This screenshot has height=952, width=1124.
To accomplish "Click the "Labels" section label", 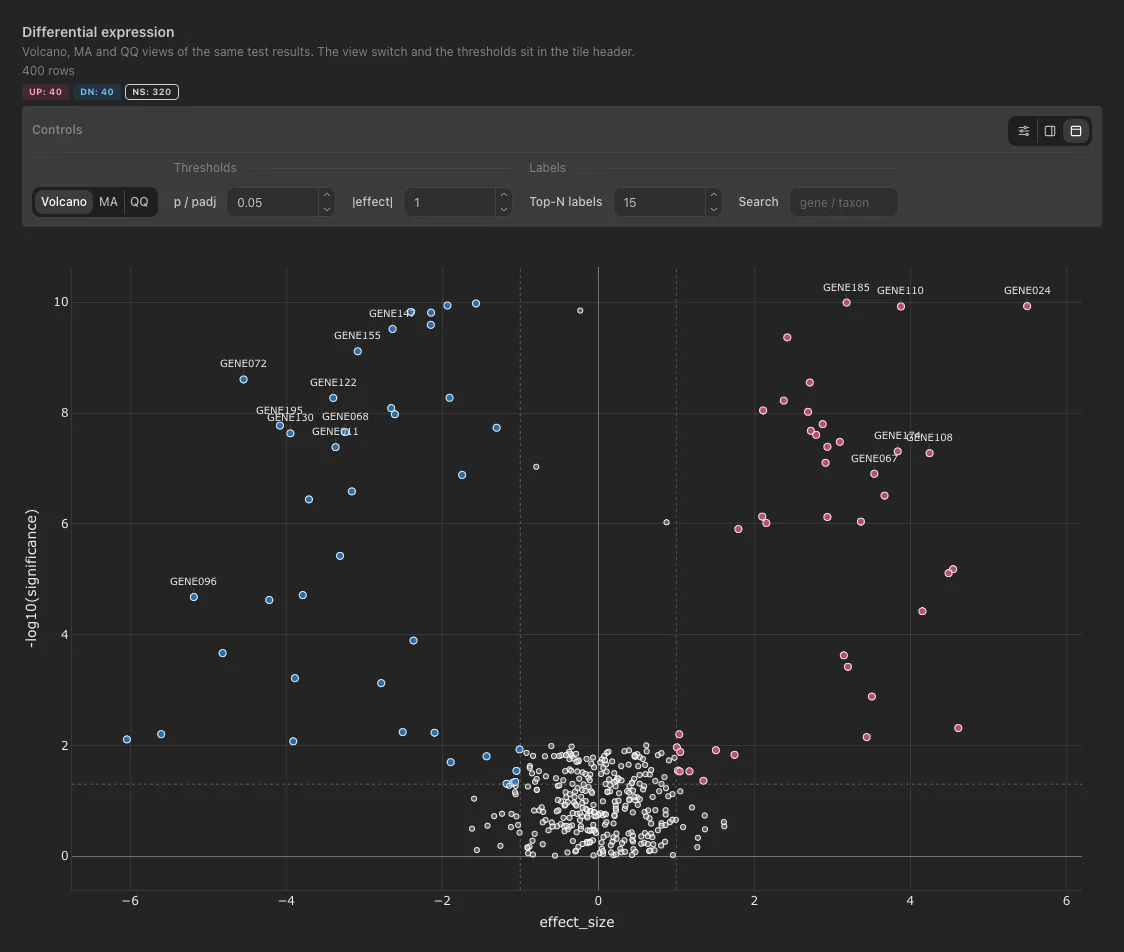I will [548, 168].
